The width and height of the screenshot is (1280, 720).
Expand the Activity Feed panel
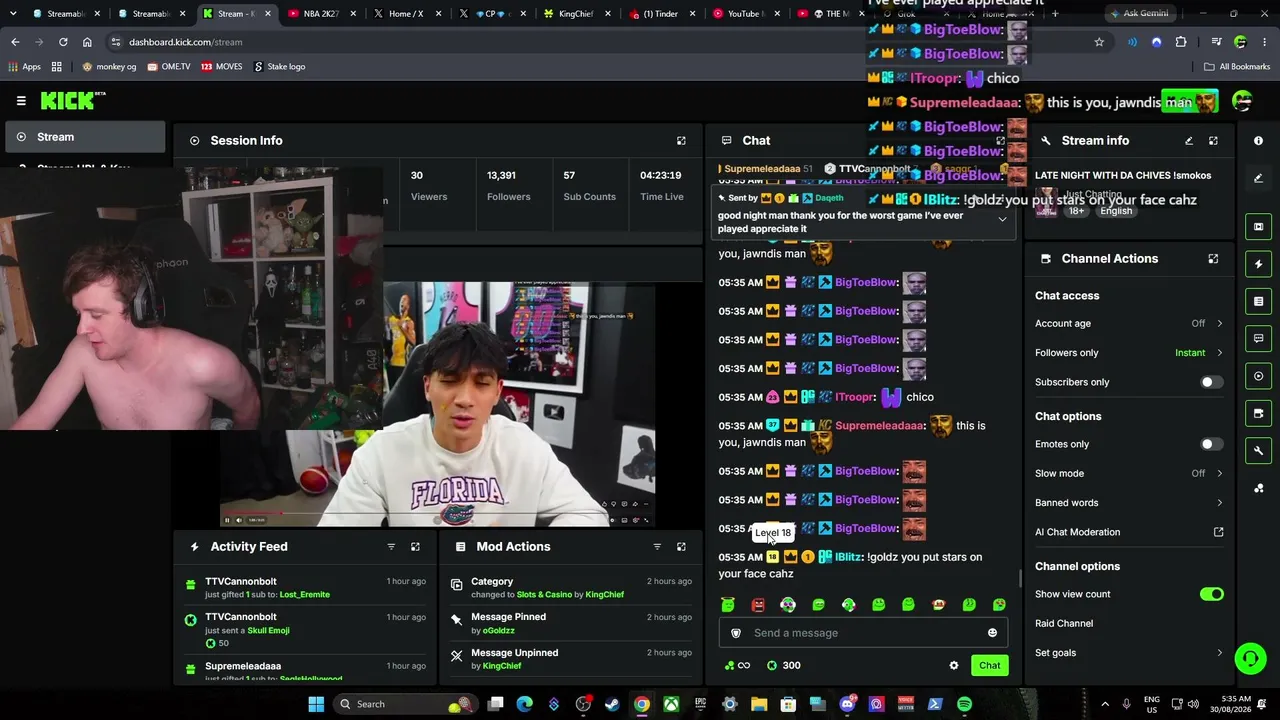tap(415, 547)
